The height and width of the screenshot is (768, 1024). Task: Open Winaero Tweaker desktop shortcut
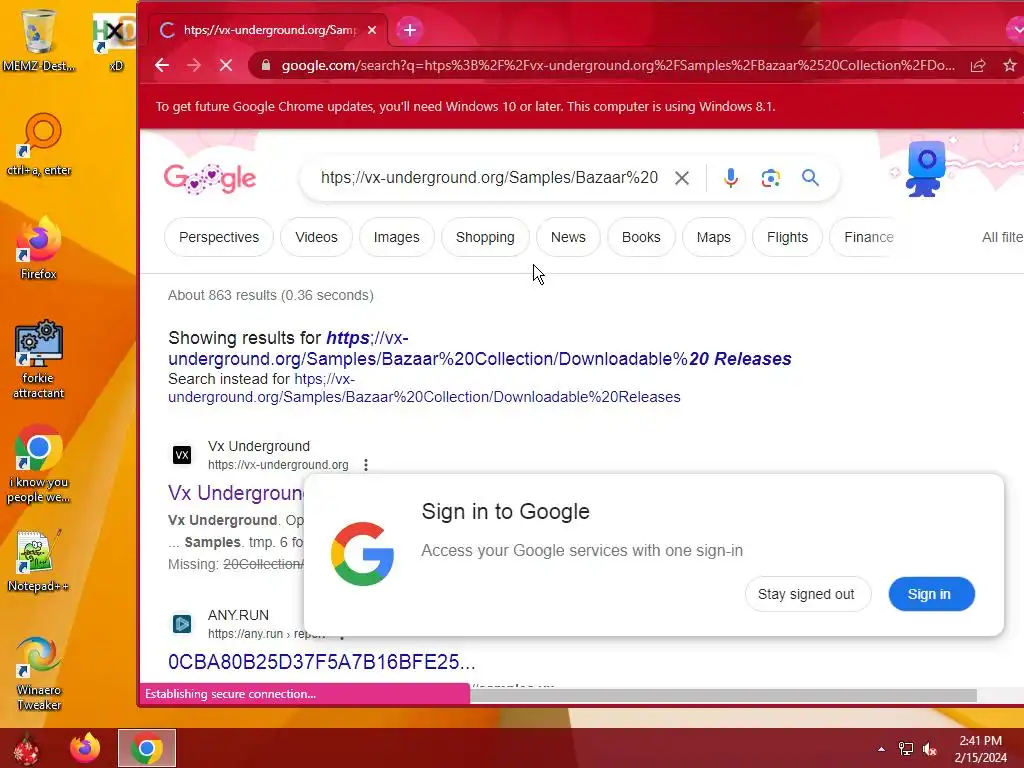click(39, 673)
